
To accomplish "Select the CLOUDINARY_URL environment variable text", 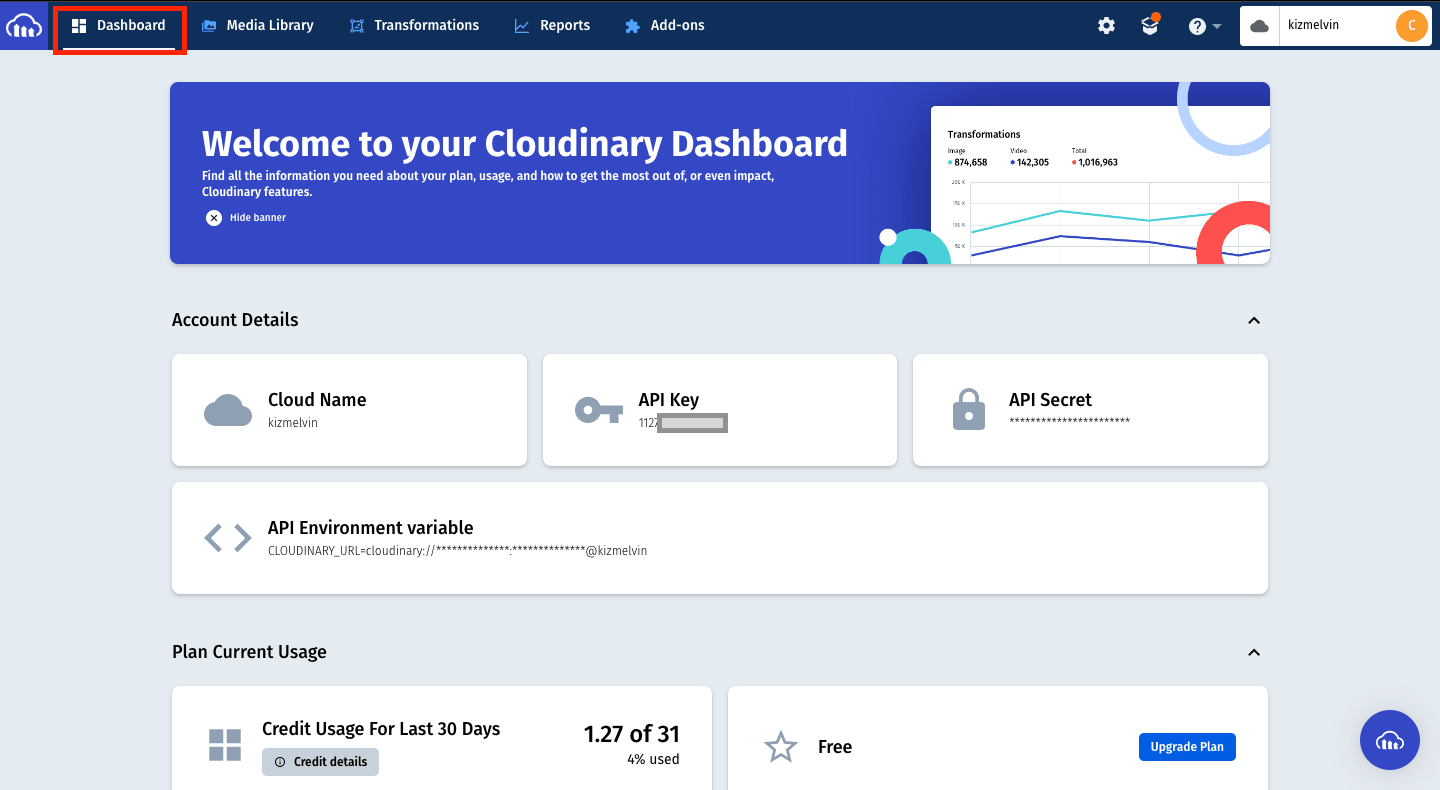I will pyautogui.click(x=457, y=551).
